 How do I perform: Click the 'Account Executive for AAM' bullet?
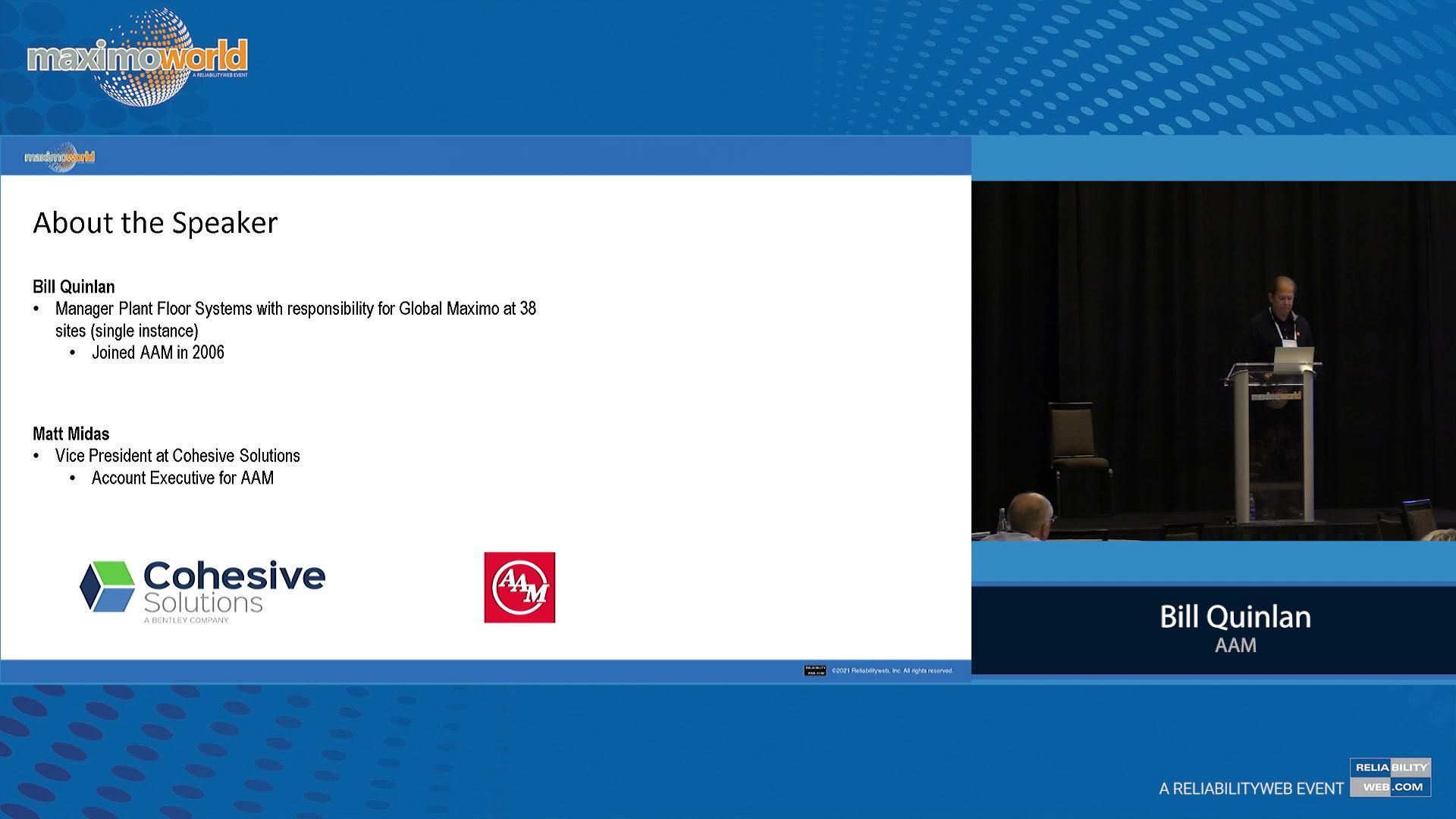[x=182, y=478]
